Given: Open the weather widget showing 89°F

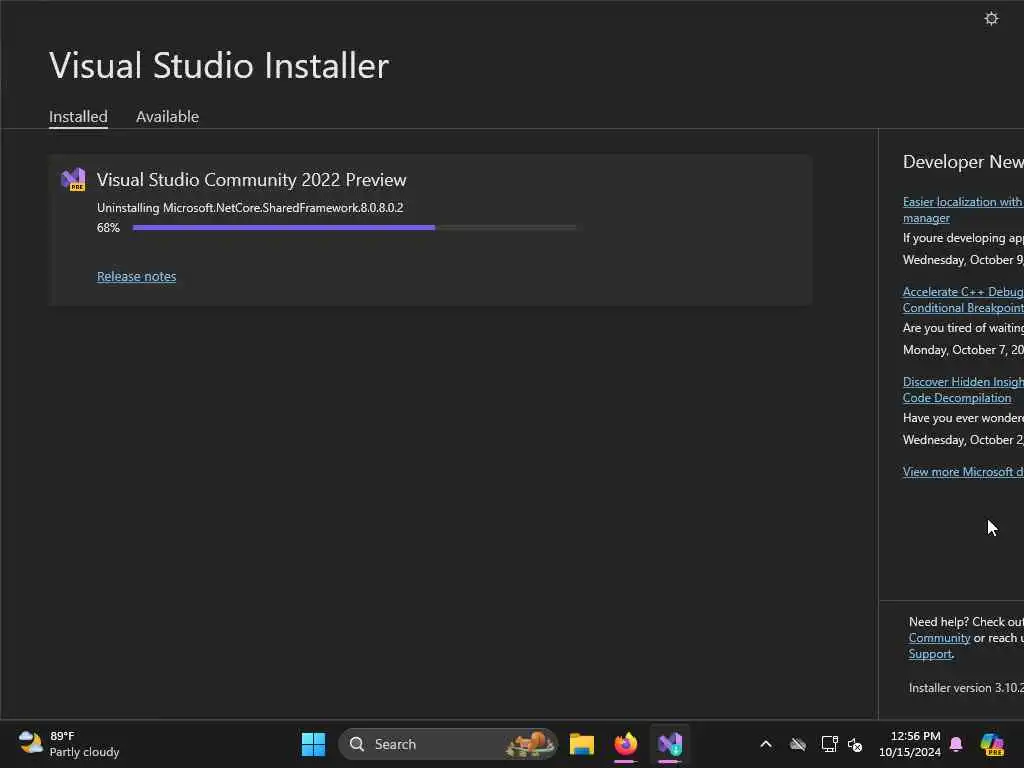Looking at the screenshot, I should pos(69,744).
